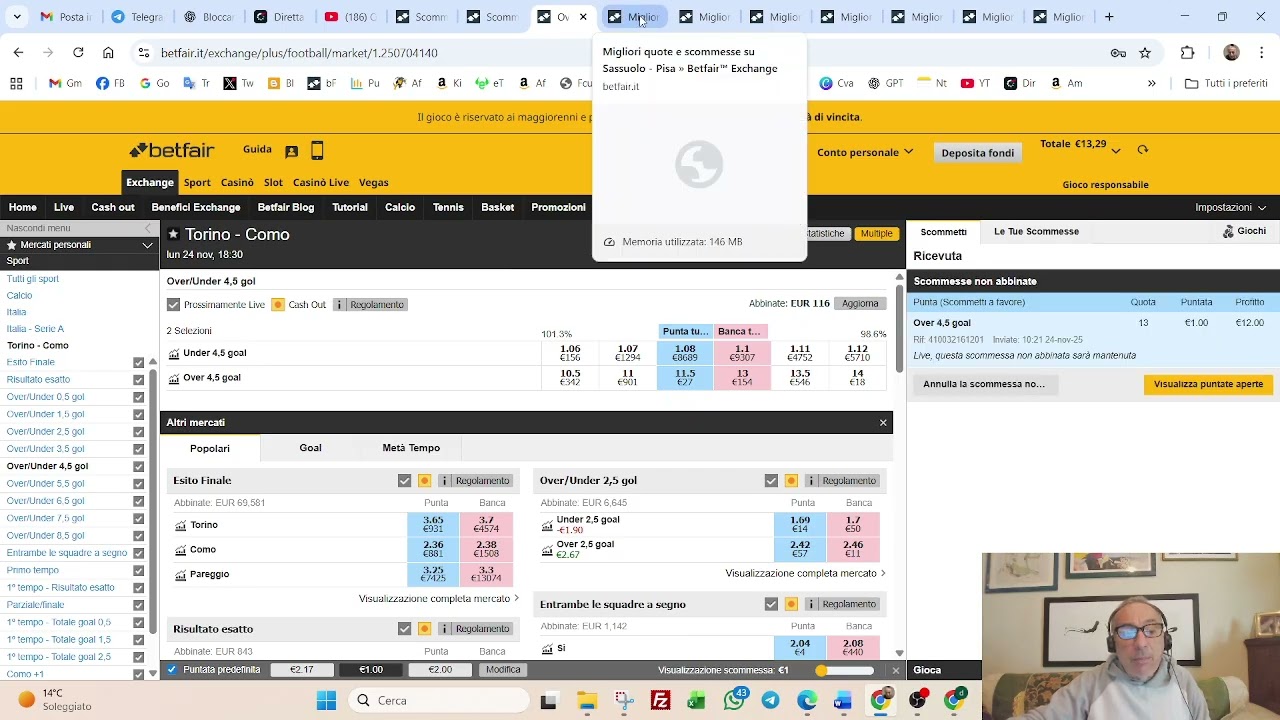Open Visualizzazione completa mercato under Over/Under 2,5
This screenshot has width=1280, height=720.
(x=806, y=574)
